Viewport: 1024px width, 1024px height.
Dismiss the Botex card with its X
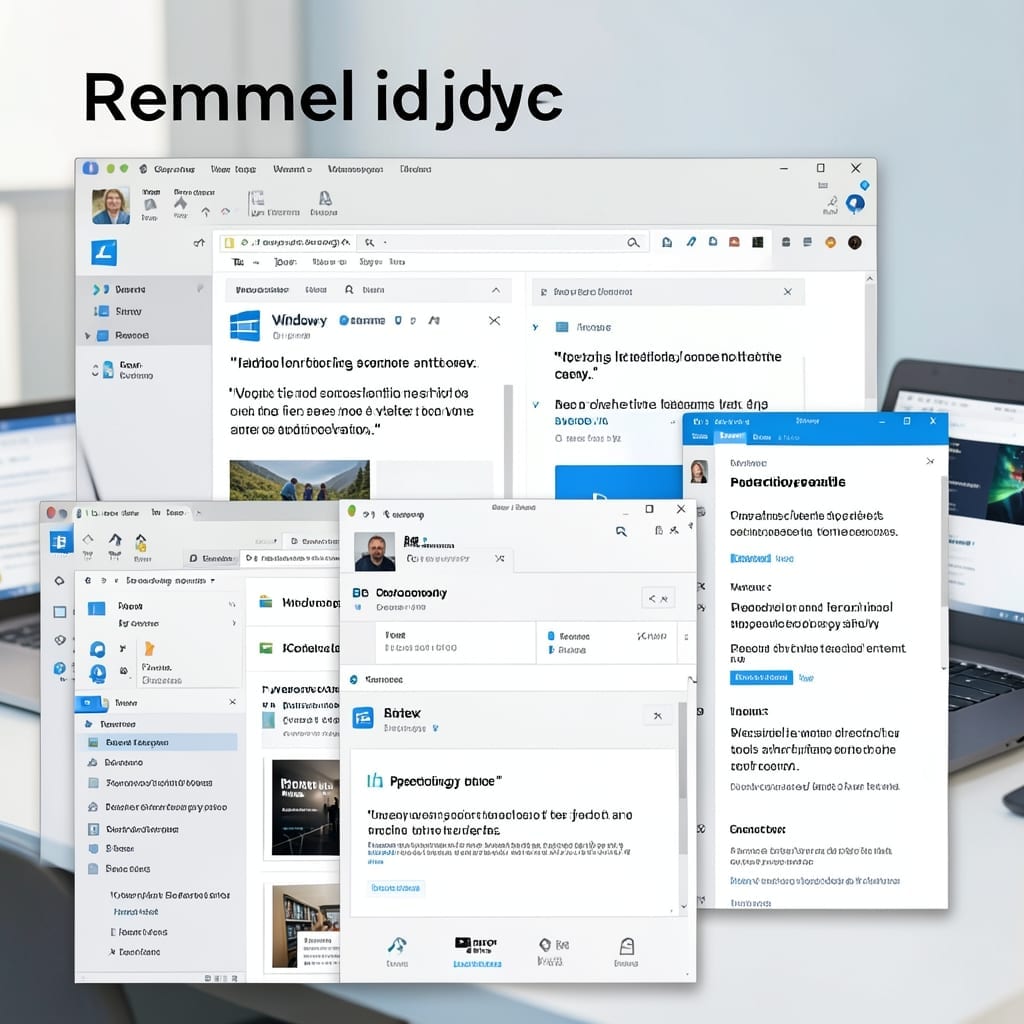[658, 716]
